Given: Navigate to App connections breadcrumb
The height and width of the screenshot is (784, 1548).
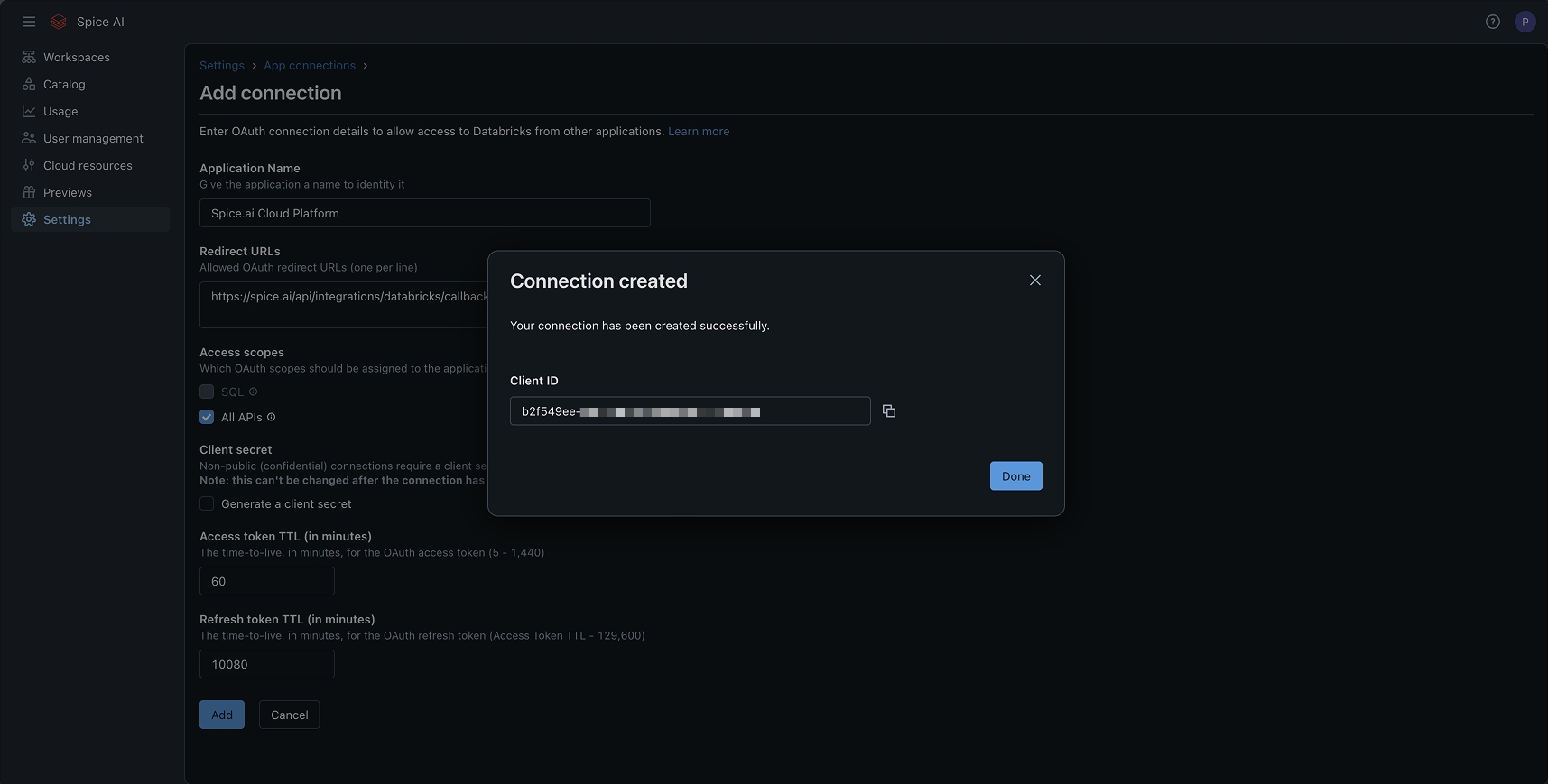Looking at the screenshot, I should 310,65.
